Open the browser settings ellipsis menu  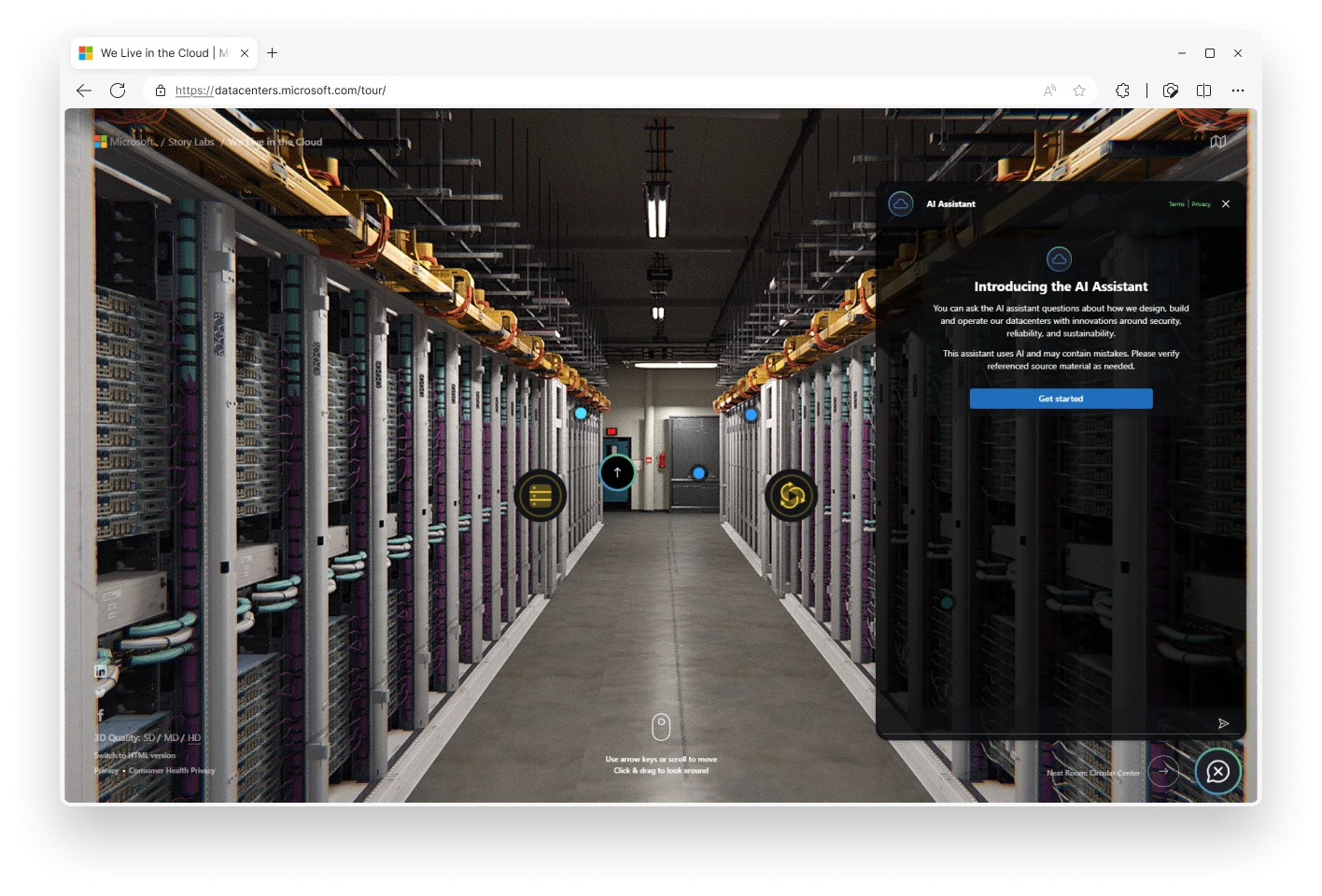click(1238, 91)
